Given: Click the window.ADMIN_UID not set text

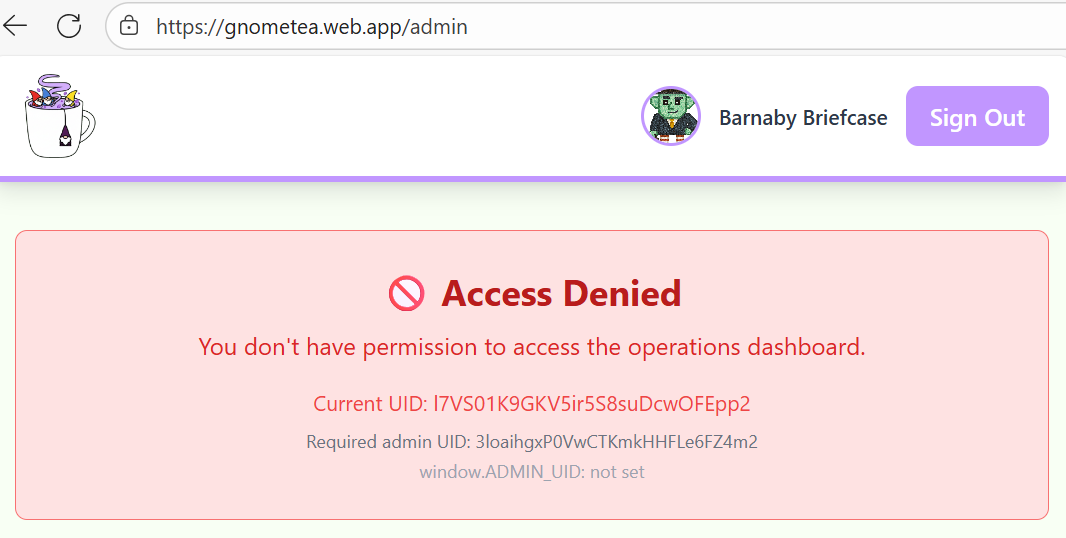Looking at the screenshot, I should (x=532, y=472).
